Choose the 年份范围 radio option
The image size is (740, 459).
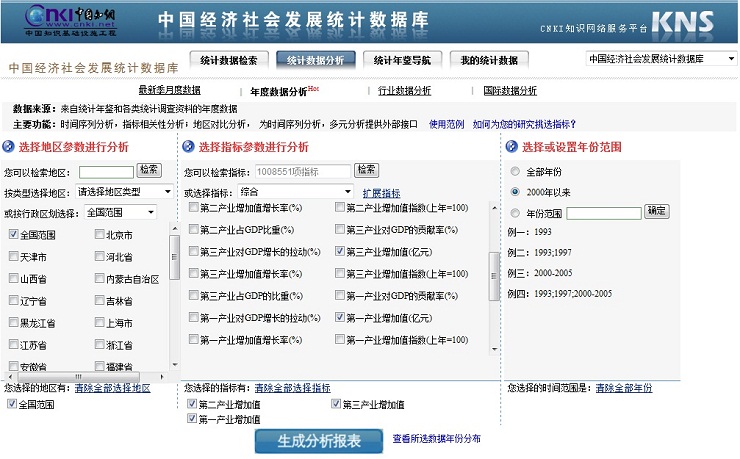pyautogui.click(x=515, y=212)
